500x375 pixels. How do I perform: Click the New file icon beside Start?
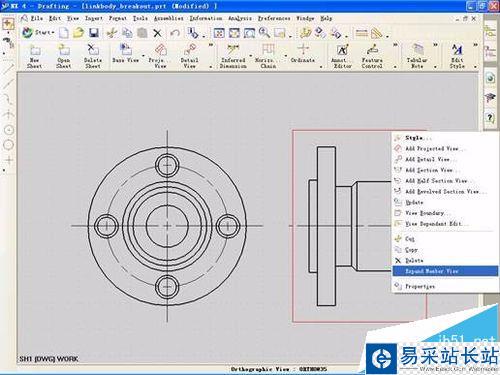tap(64, 33)
